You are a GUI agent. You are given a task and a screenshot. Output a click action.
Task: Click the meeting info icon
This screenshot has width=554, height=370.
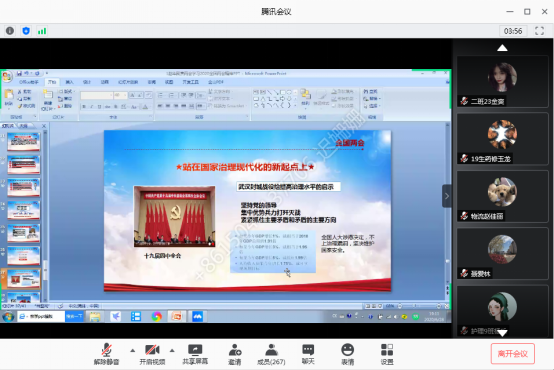pos(10,31)
